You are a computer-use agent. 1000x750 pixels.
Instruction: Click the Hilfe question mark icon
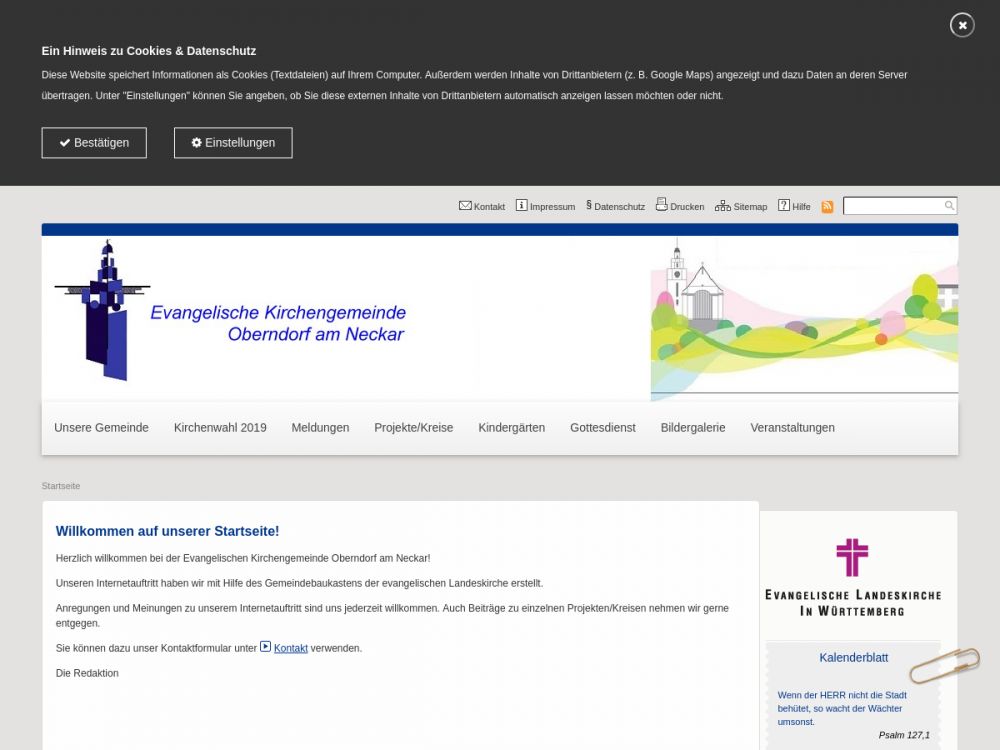(784, 206)
